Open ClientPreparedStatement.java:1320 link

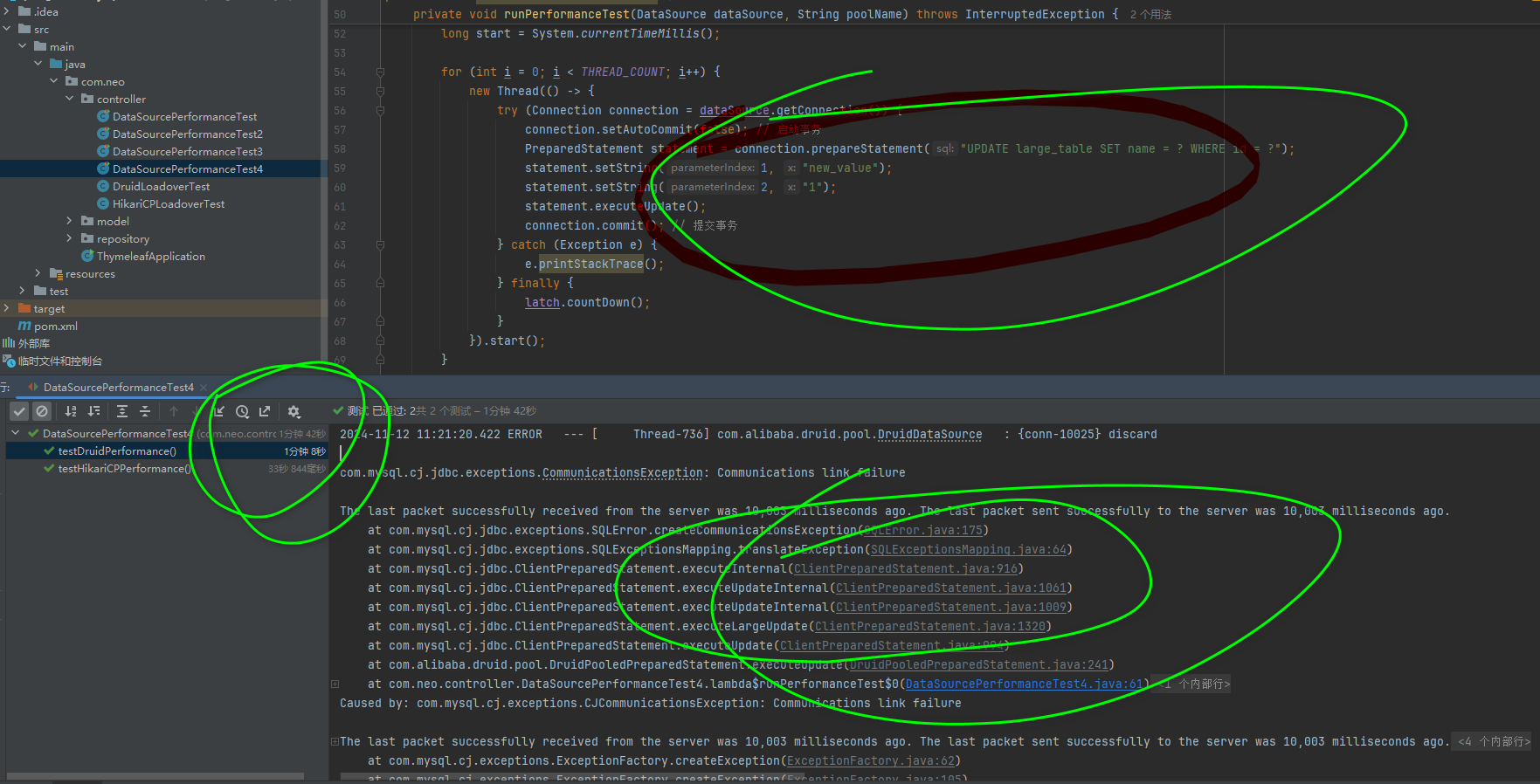(930, 626)
